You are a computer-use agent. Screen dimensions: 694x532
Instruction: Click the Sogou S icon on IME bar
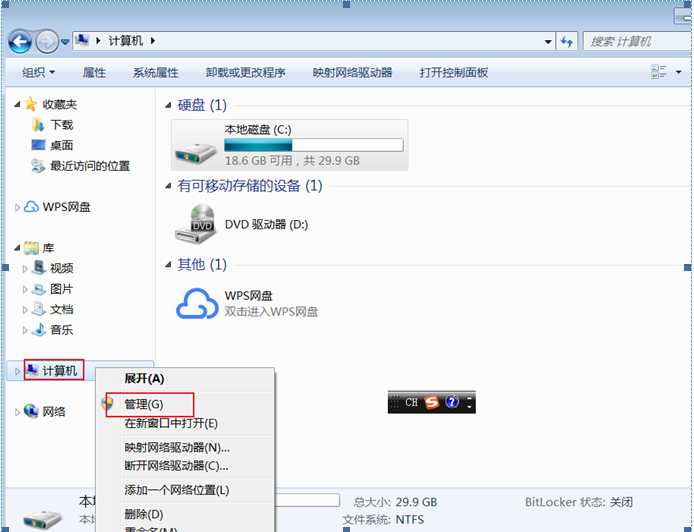[x=432, y=402]
